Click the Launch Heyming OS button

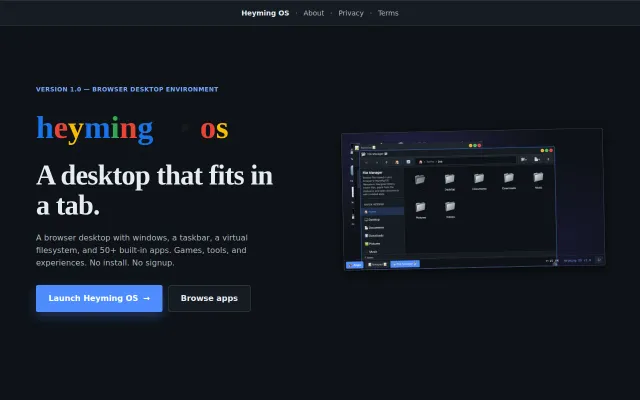[x=99, y=298]
